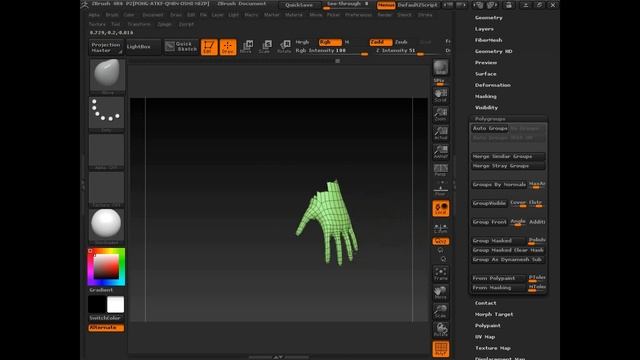Click Merge Similar Groups
This screenshot has height=360, width=640.
508,156
